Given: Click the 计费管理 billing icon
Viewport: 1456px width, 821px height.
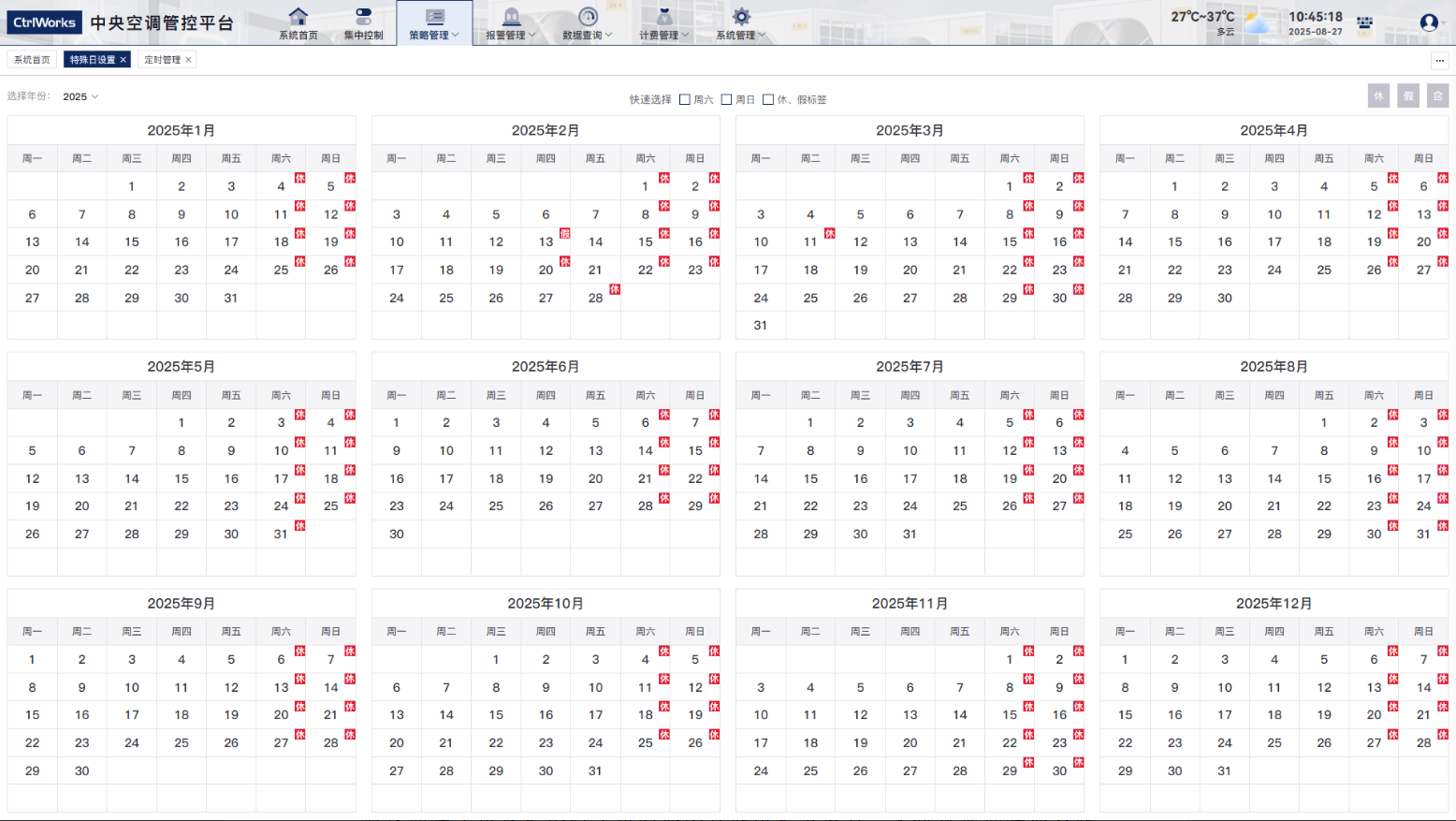Looking at the screenshot, I should (664, 17).
